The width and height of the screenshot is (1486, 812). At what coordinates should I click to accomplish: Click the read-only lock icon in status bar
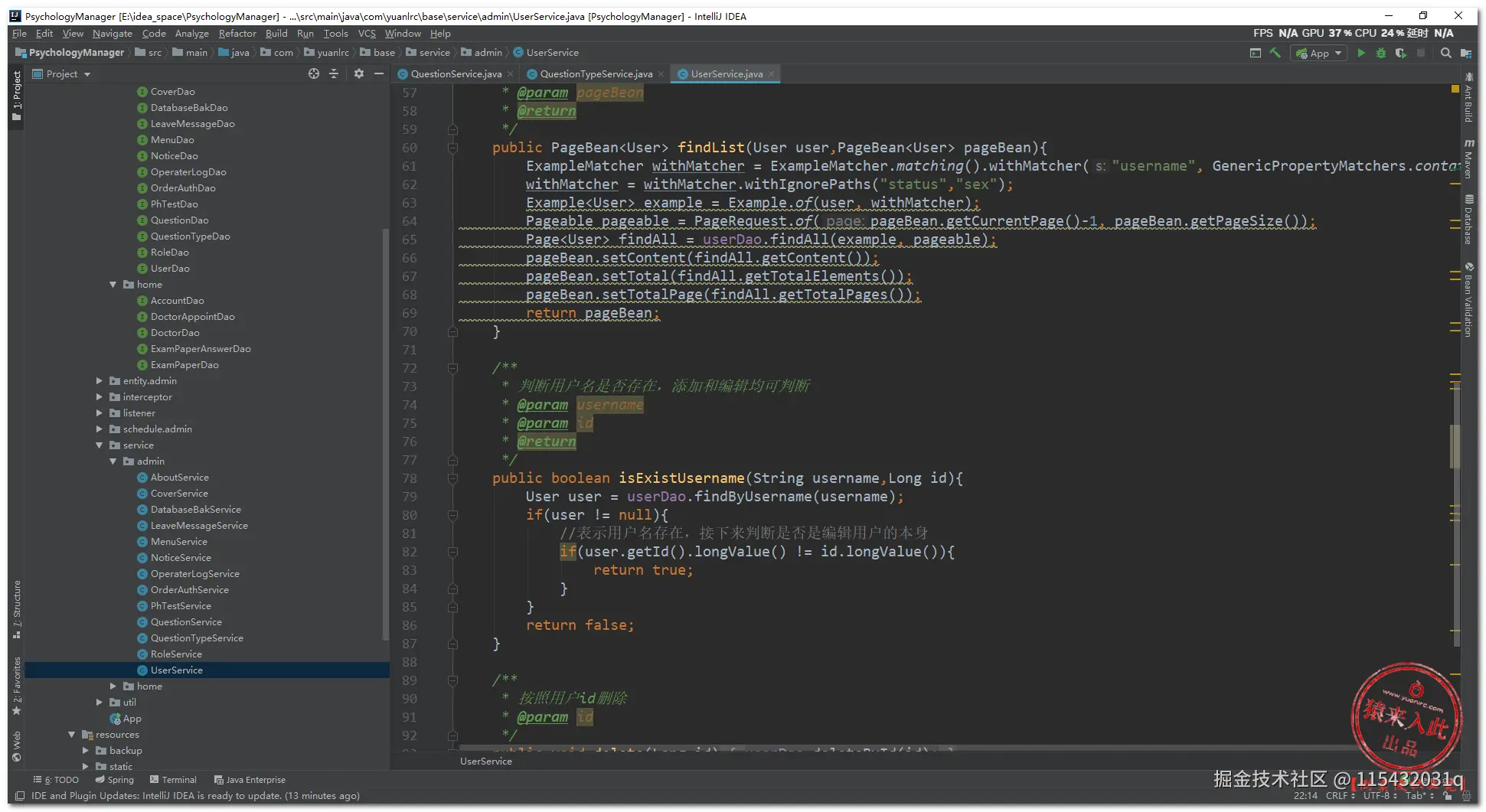(1448, 796)
